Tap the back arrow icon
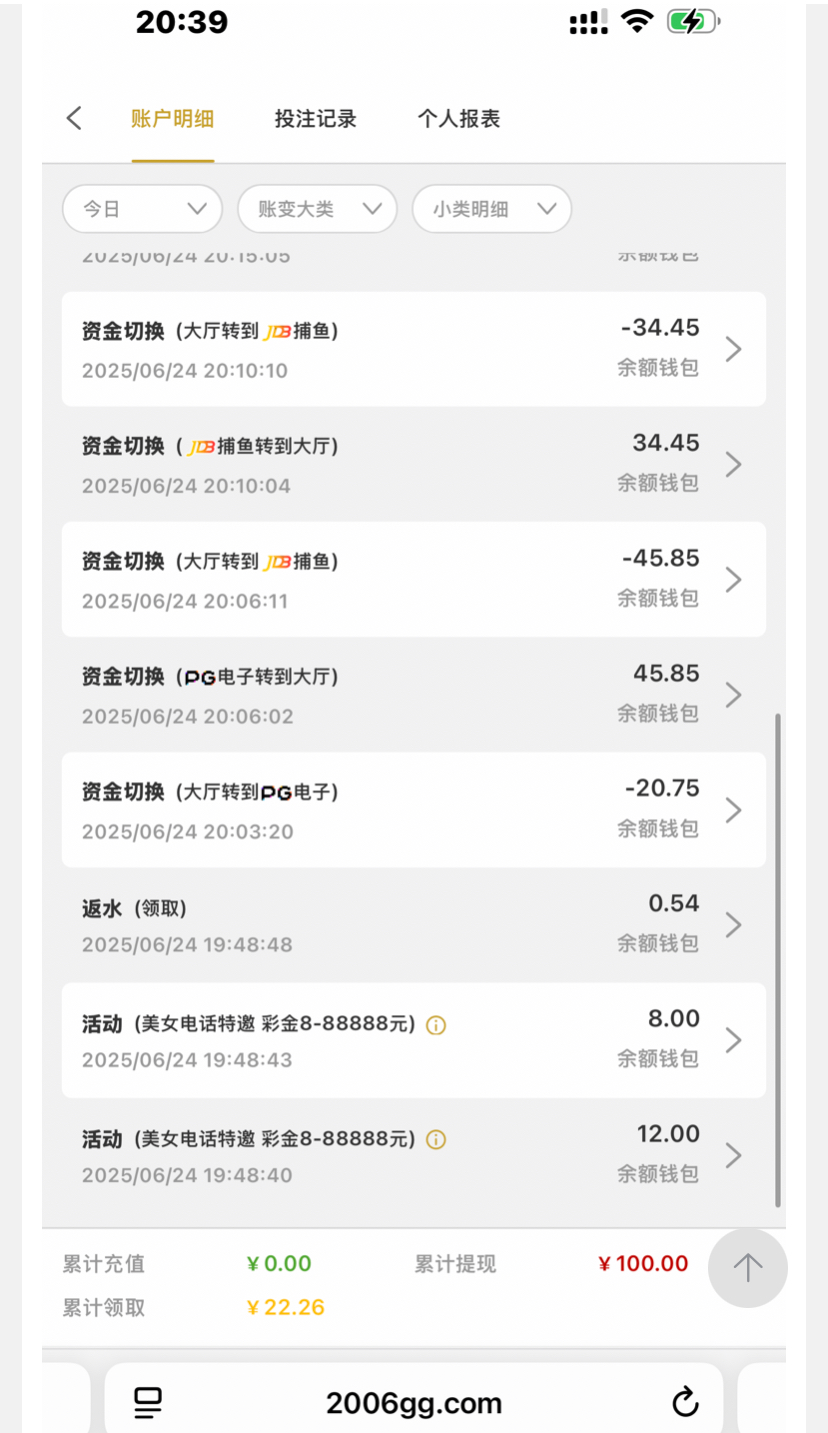Viewport: 828px width, 1433px height. 74,119
